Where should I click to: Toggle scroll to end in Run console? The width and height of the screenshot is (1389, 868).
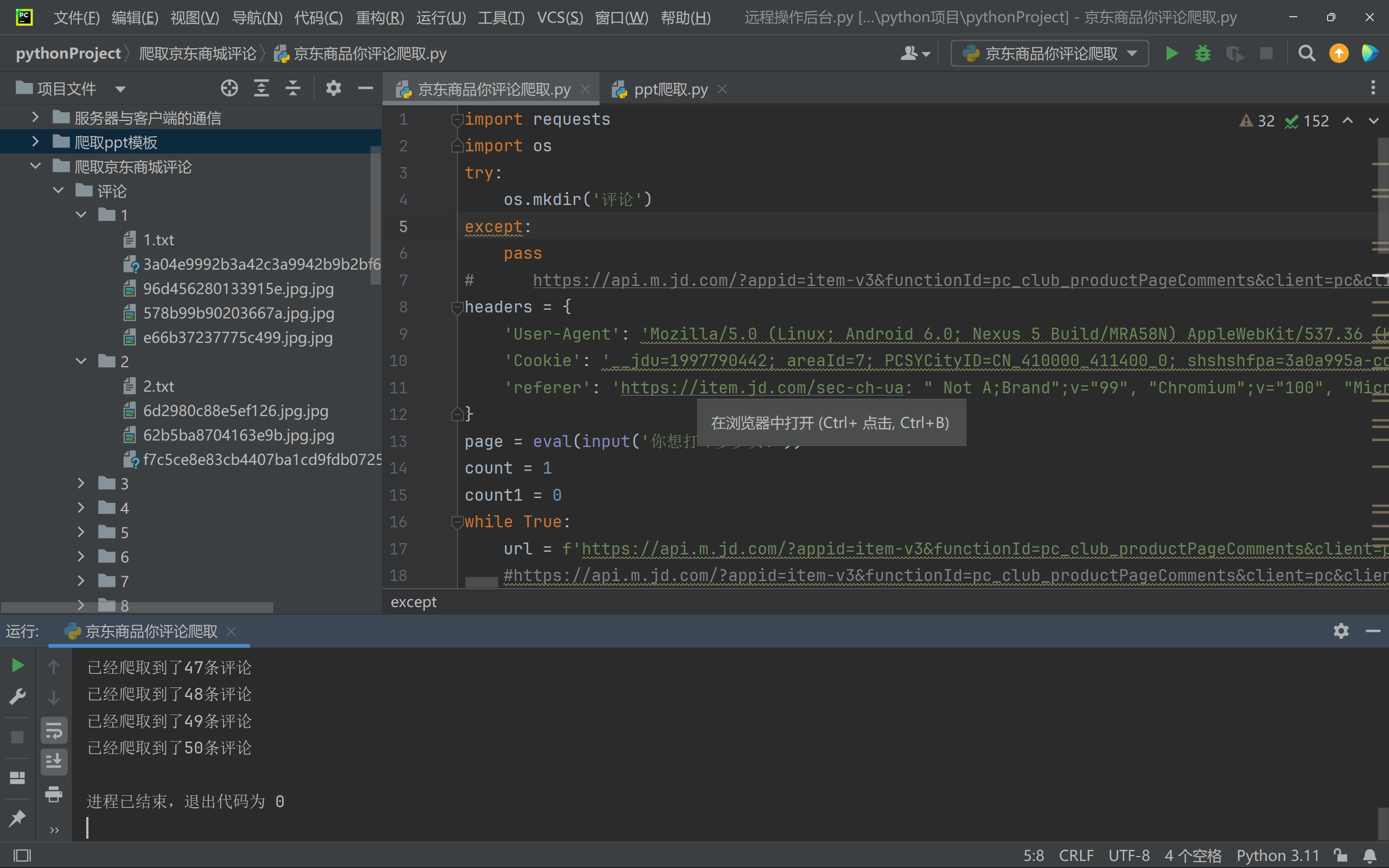tap(54, 762)
